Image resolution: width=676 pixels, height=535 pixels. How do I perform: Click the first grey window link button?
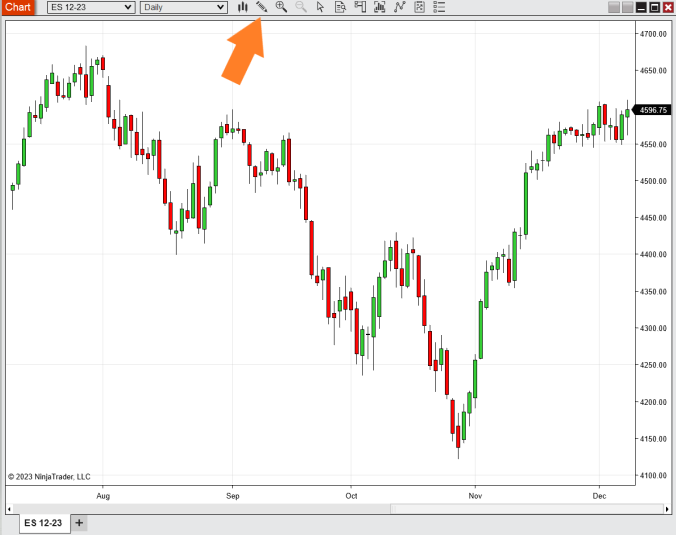click(614, 7)
